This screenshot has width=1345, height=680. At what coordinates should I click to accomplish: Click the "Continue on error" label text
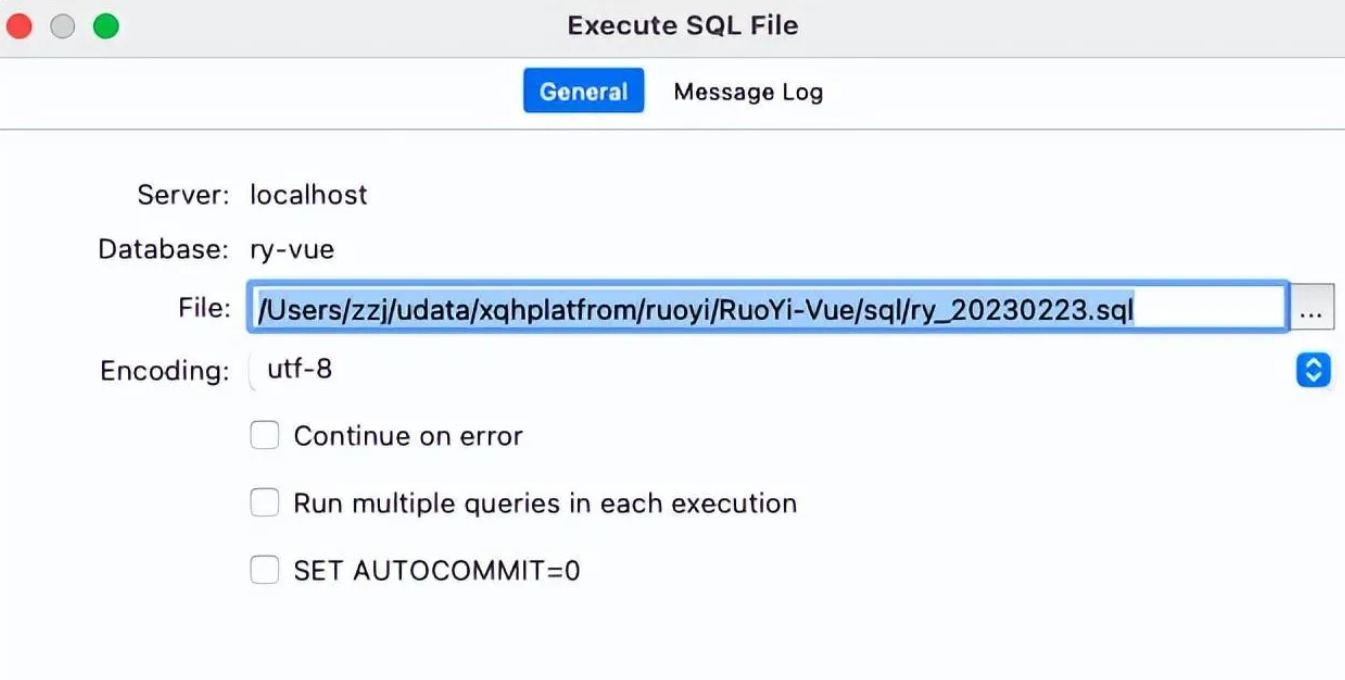point(408,436)
